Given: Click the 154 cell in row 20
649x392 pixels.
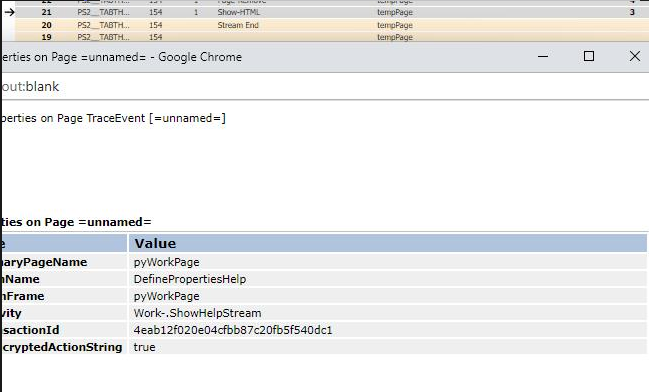Looking at the screenshot, I should coord(156,25).
